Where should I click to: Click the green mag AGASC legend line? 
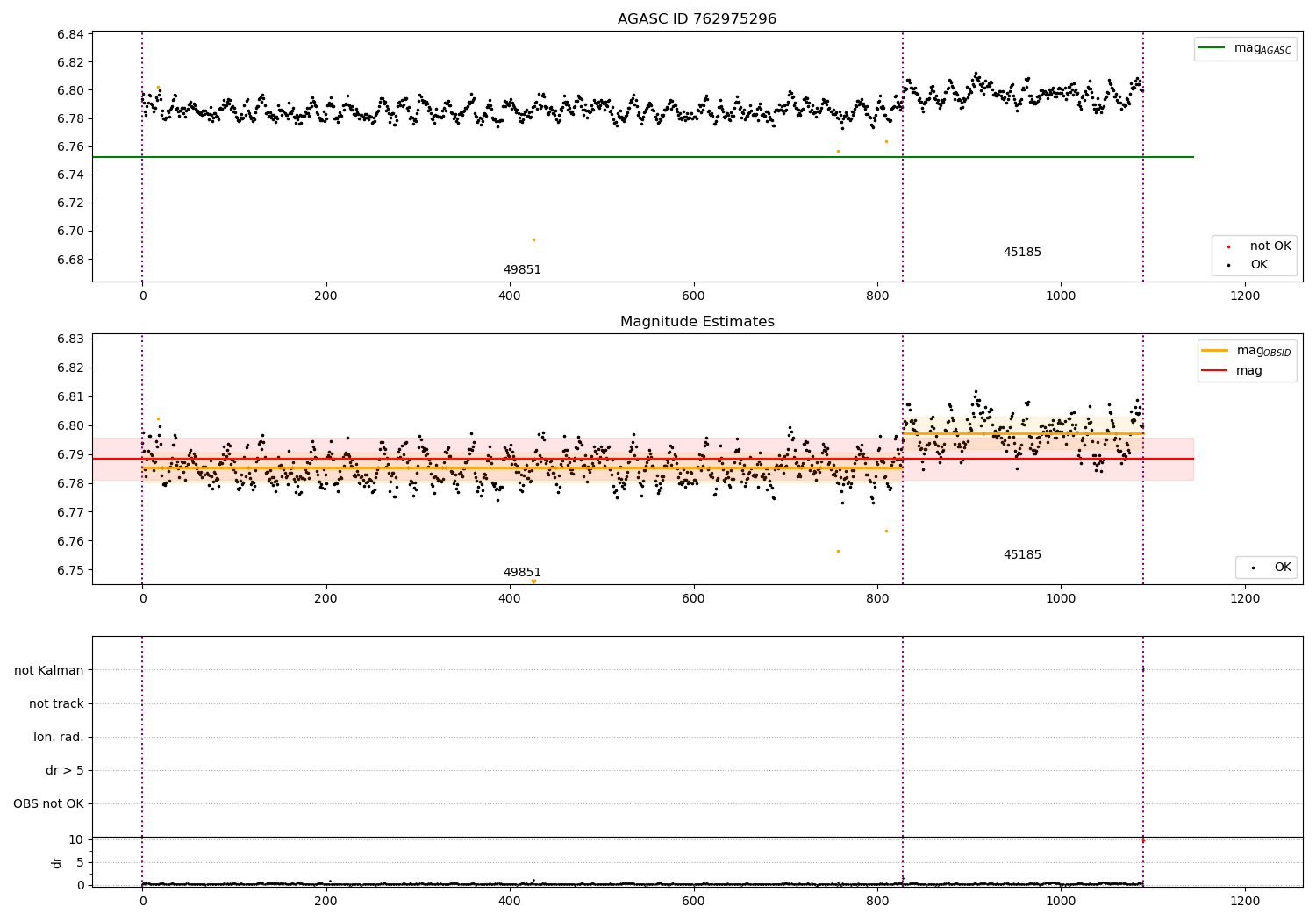[1212, 48]
